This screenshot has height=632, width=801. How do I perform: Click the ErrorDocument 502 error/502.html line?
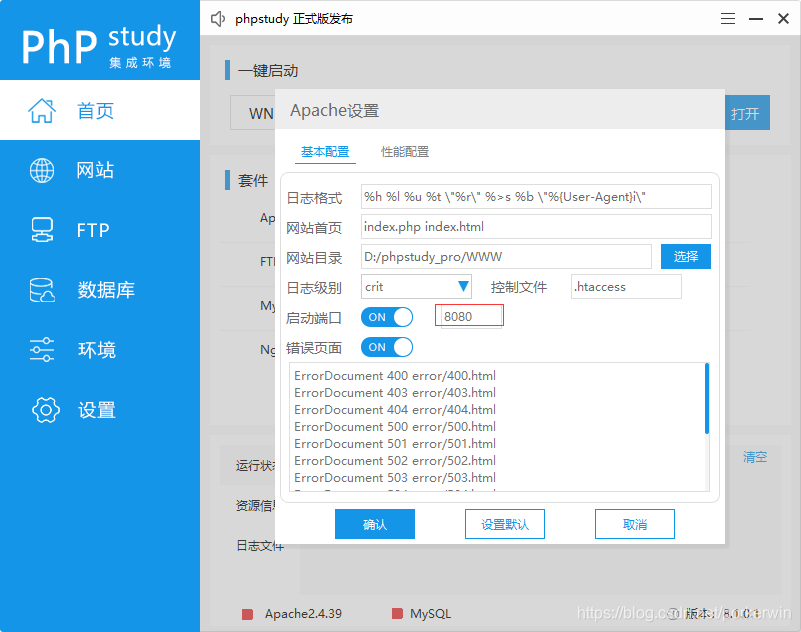tap(395, 460)
